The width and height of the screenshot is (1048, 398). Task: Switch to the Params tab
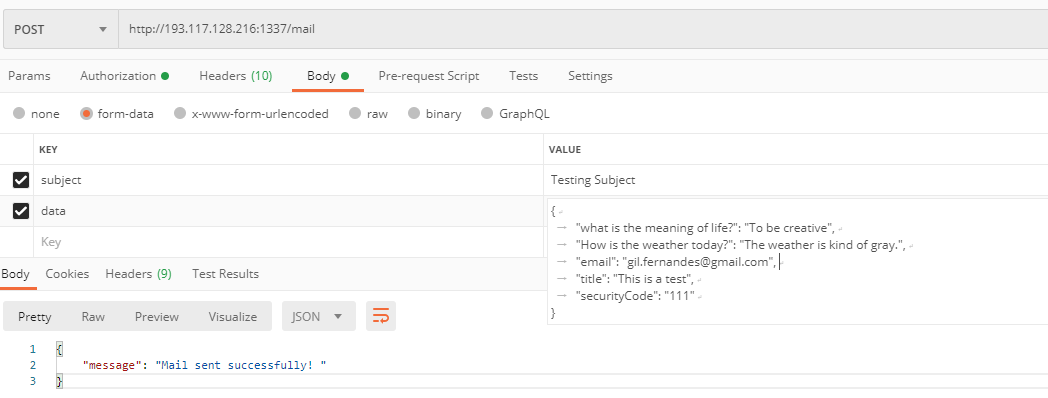[x=29, y=76]
